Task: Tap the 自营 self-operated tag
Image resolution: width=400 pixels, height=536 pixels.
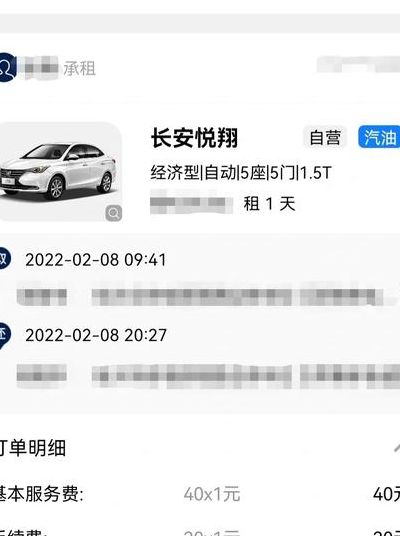Action: (325, 137)
